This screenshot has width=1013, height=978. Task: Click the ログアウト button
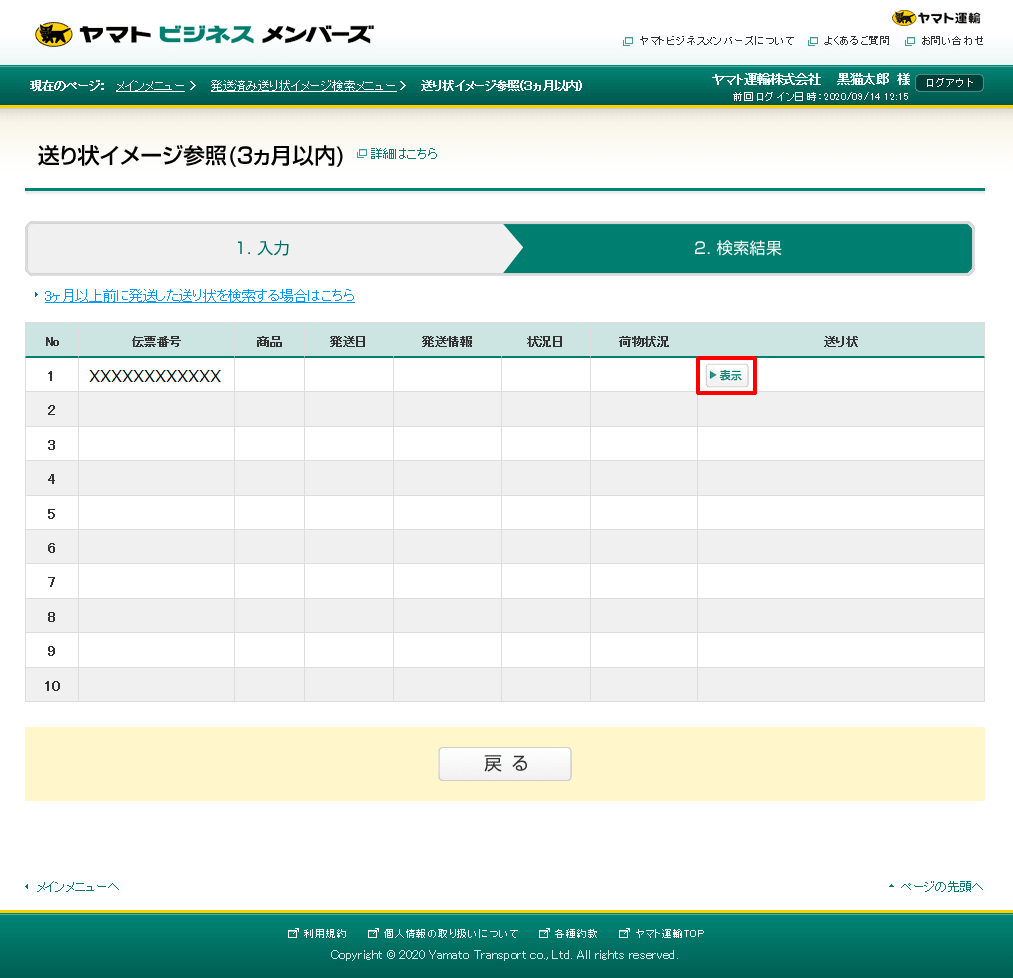click(x=947, y=83)
